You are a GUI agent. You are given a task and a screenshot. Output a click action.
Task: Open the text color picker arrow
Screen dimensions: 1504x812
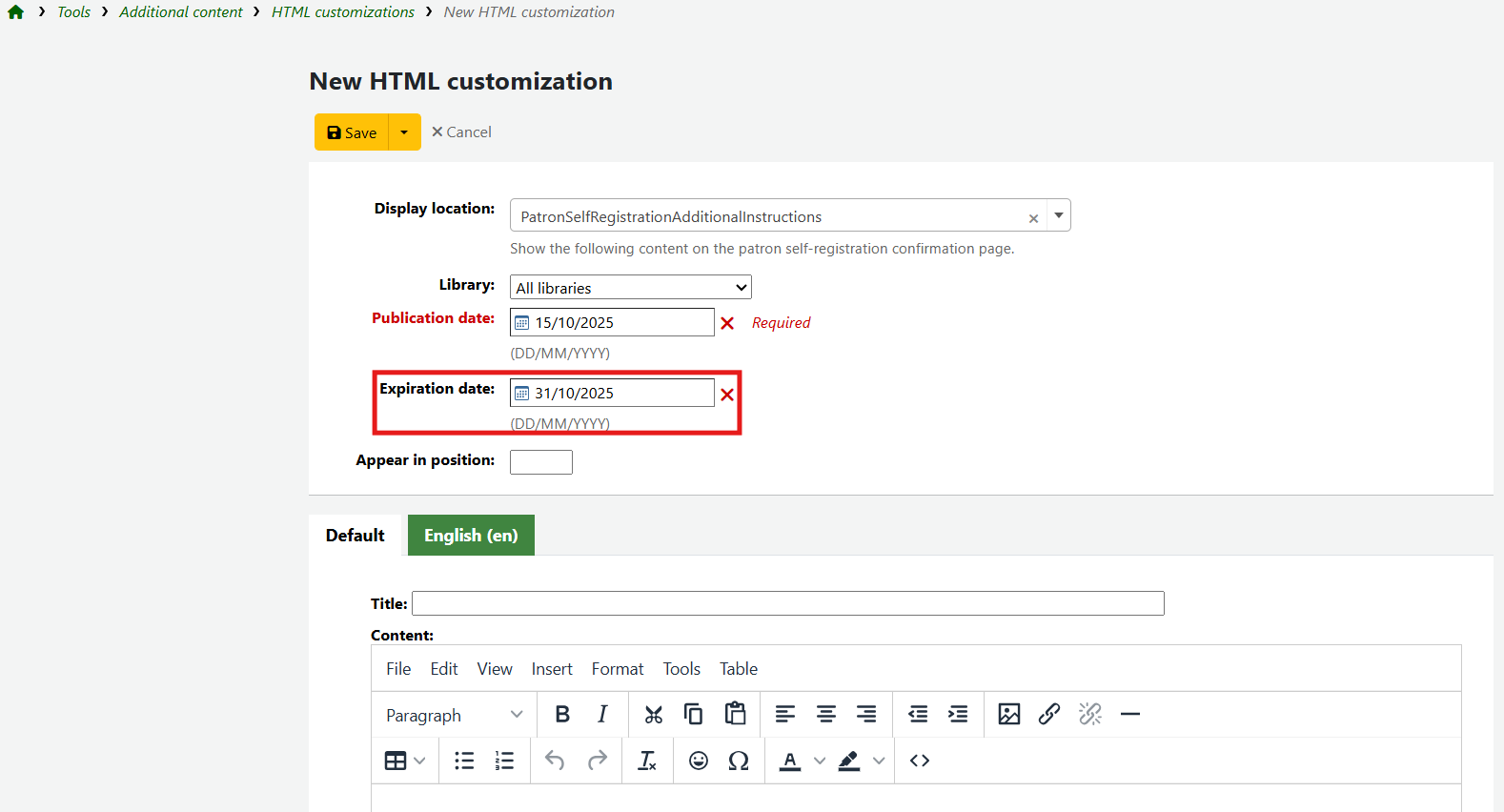(820, 761)
